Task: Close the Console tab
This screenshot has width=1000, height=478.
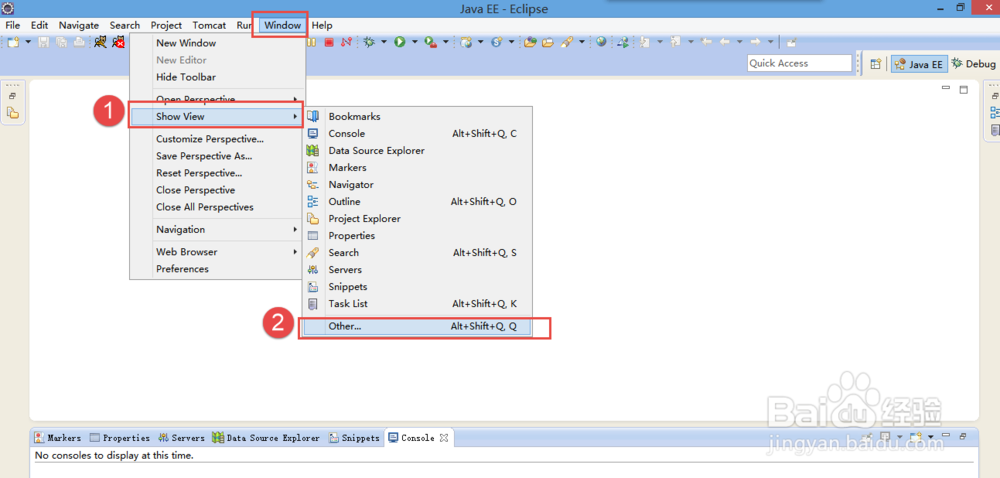Action: click(445, 438)
